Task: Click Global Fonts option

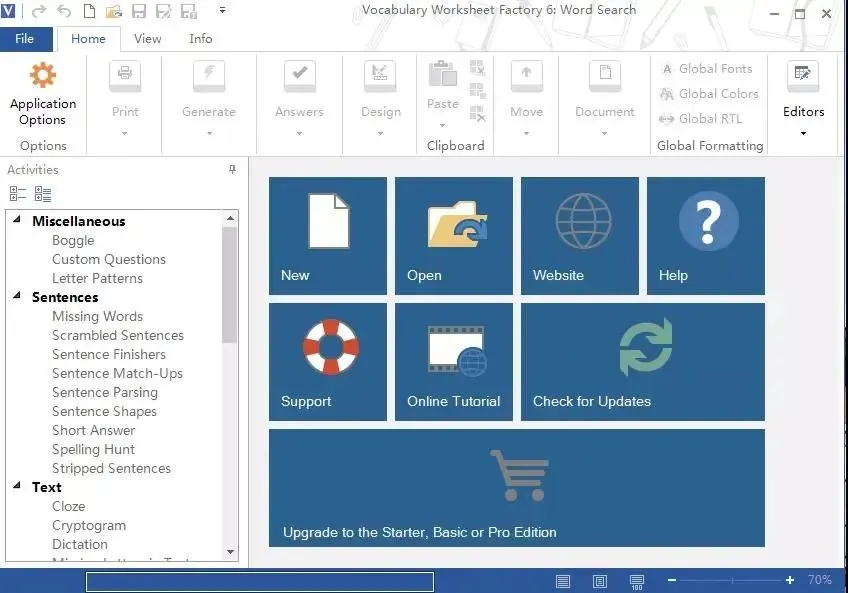Action: click(x=707, y=69)
